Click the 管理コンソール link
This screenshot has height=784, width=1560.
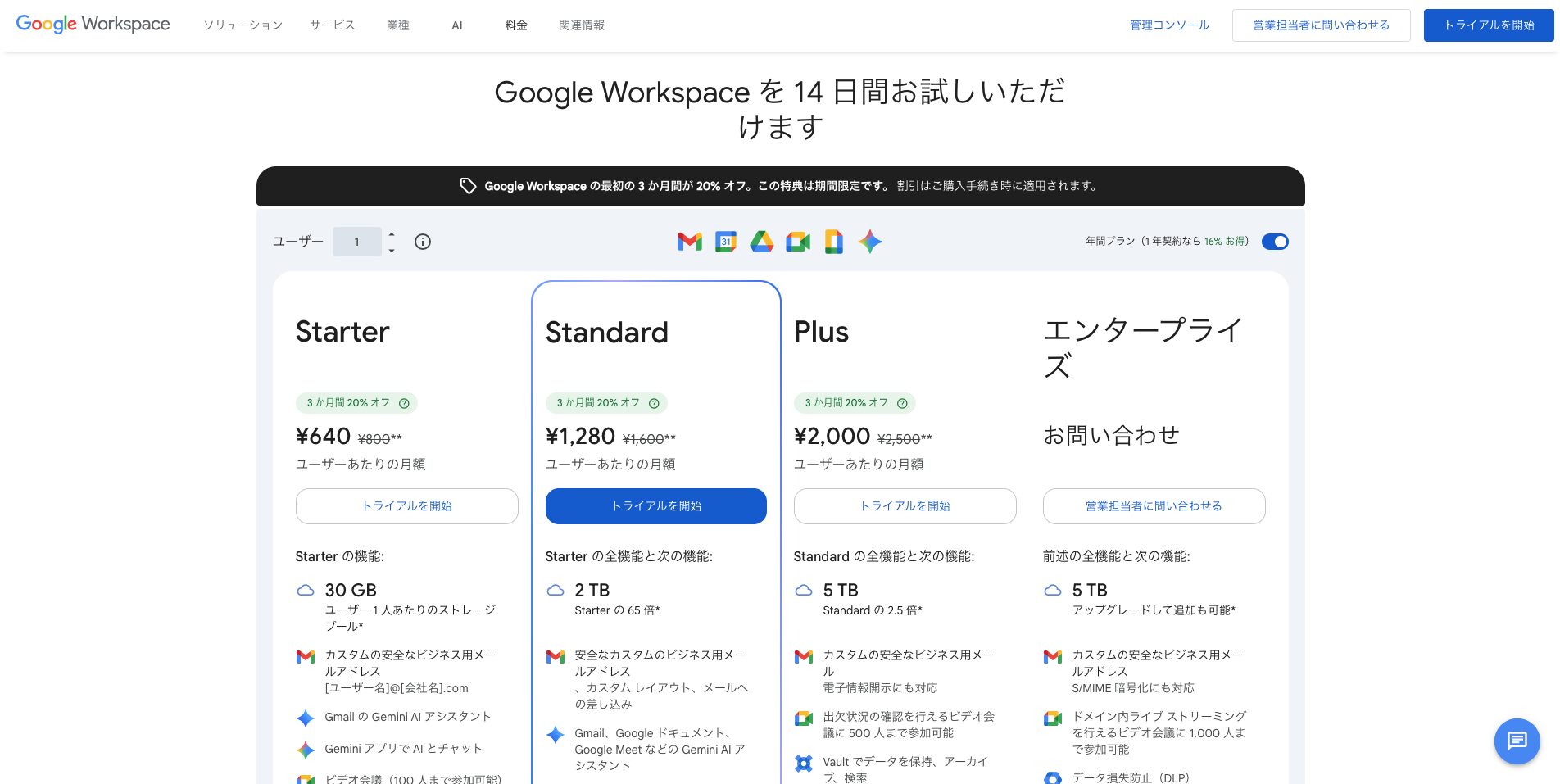point(1168,25)
